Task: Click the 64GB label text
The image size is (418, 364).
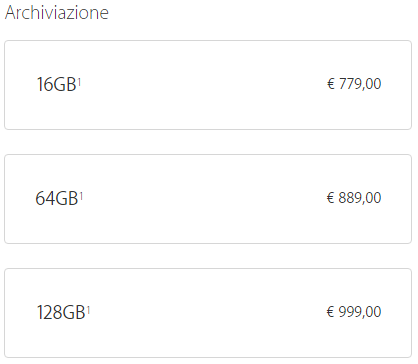Action: (57, 198)
